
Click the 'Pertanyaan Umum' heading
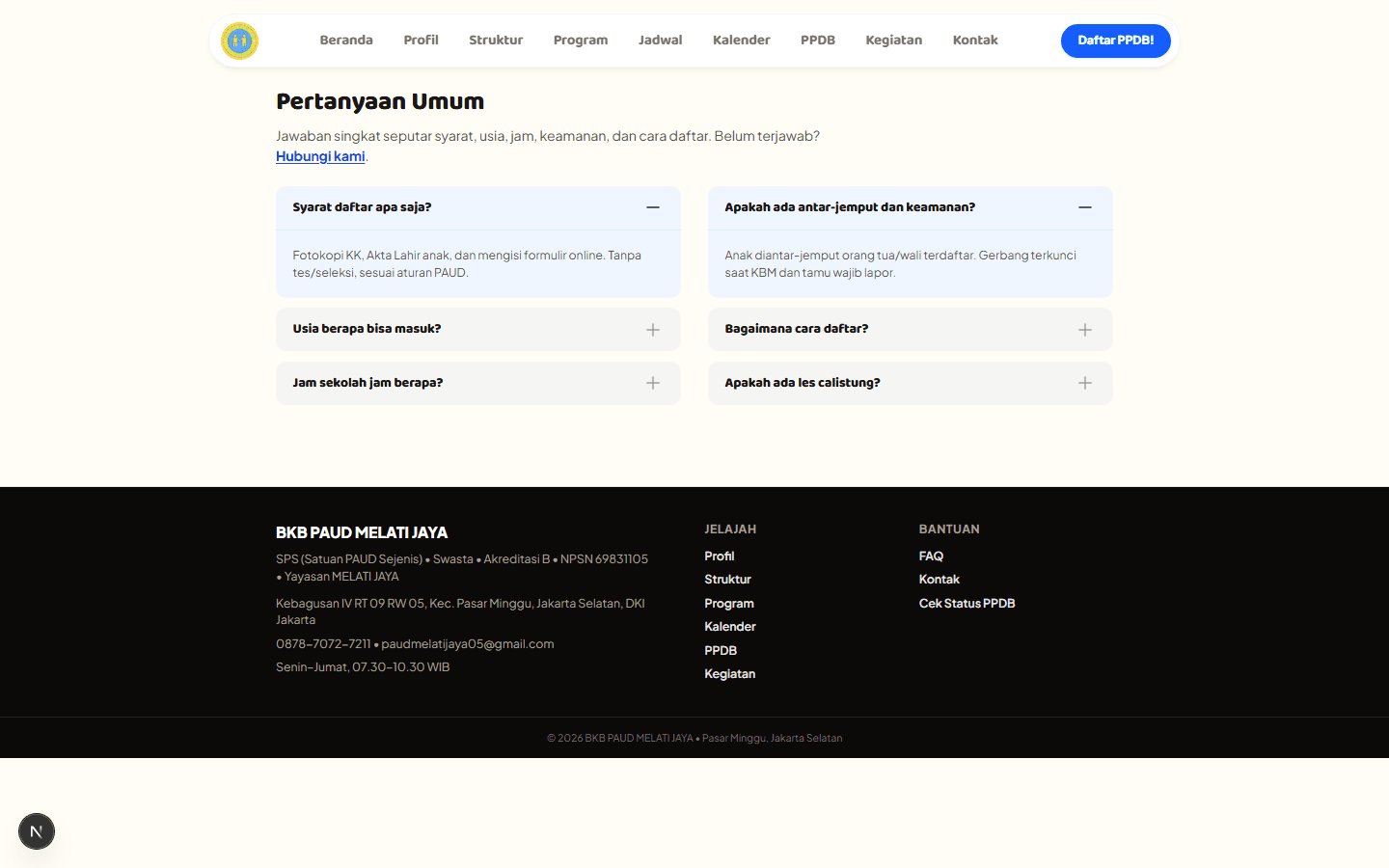(380, 101)
